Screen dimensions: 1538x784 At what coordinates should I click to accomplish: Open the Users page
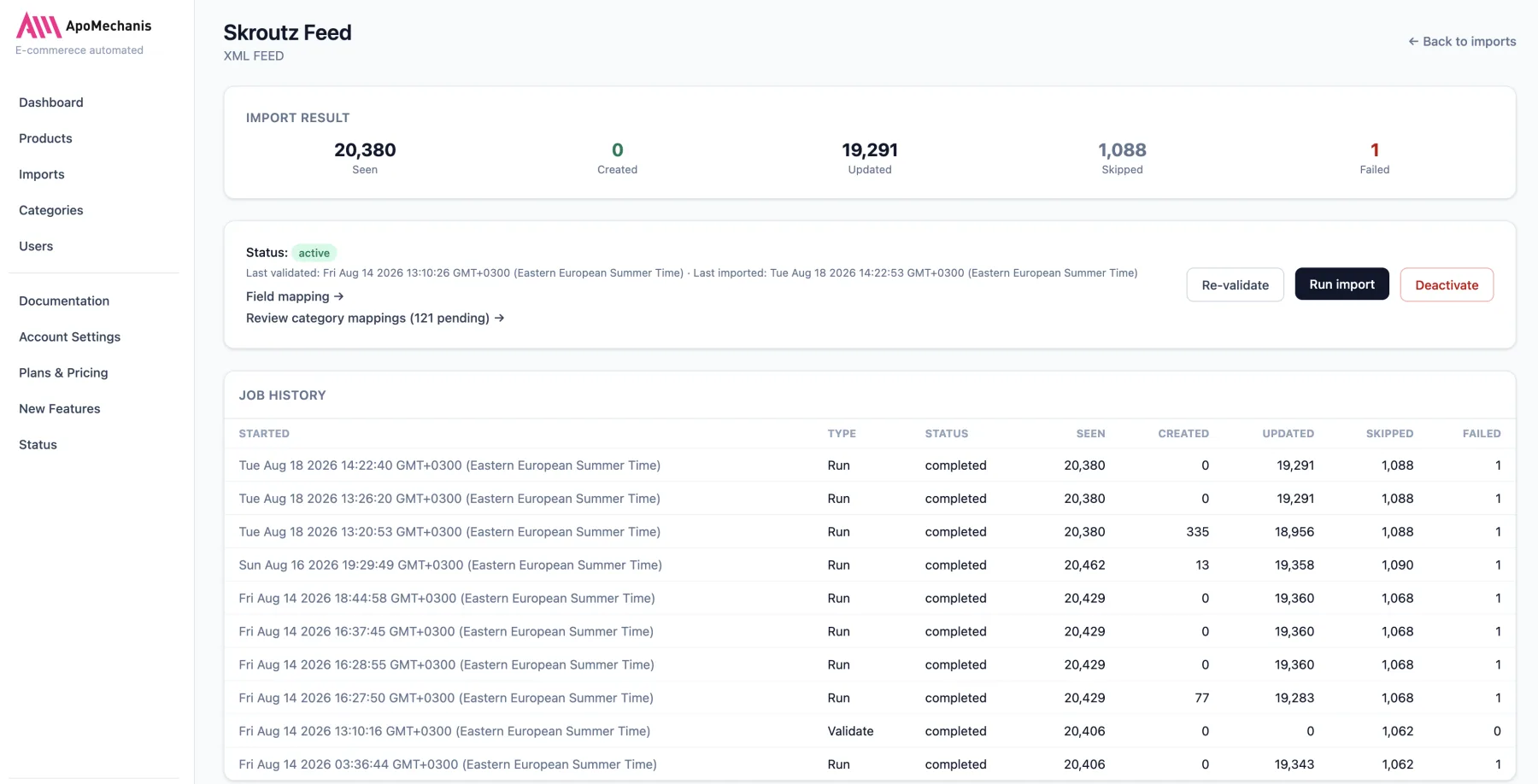point(36,246)
